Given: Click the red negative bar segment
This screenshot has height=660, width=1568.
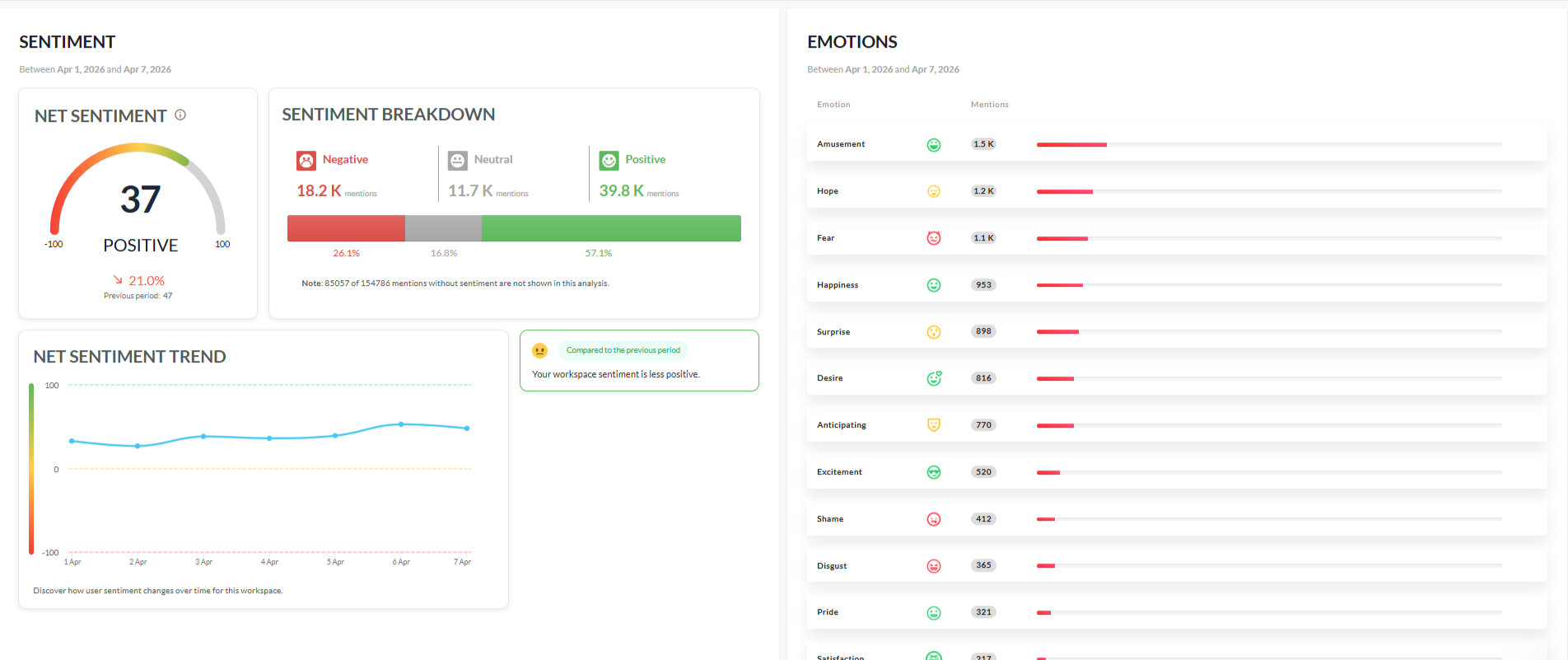Looking at the screenshot, I should [x=346, y=228].
